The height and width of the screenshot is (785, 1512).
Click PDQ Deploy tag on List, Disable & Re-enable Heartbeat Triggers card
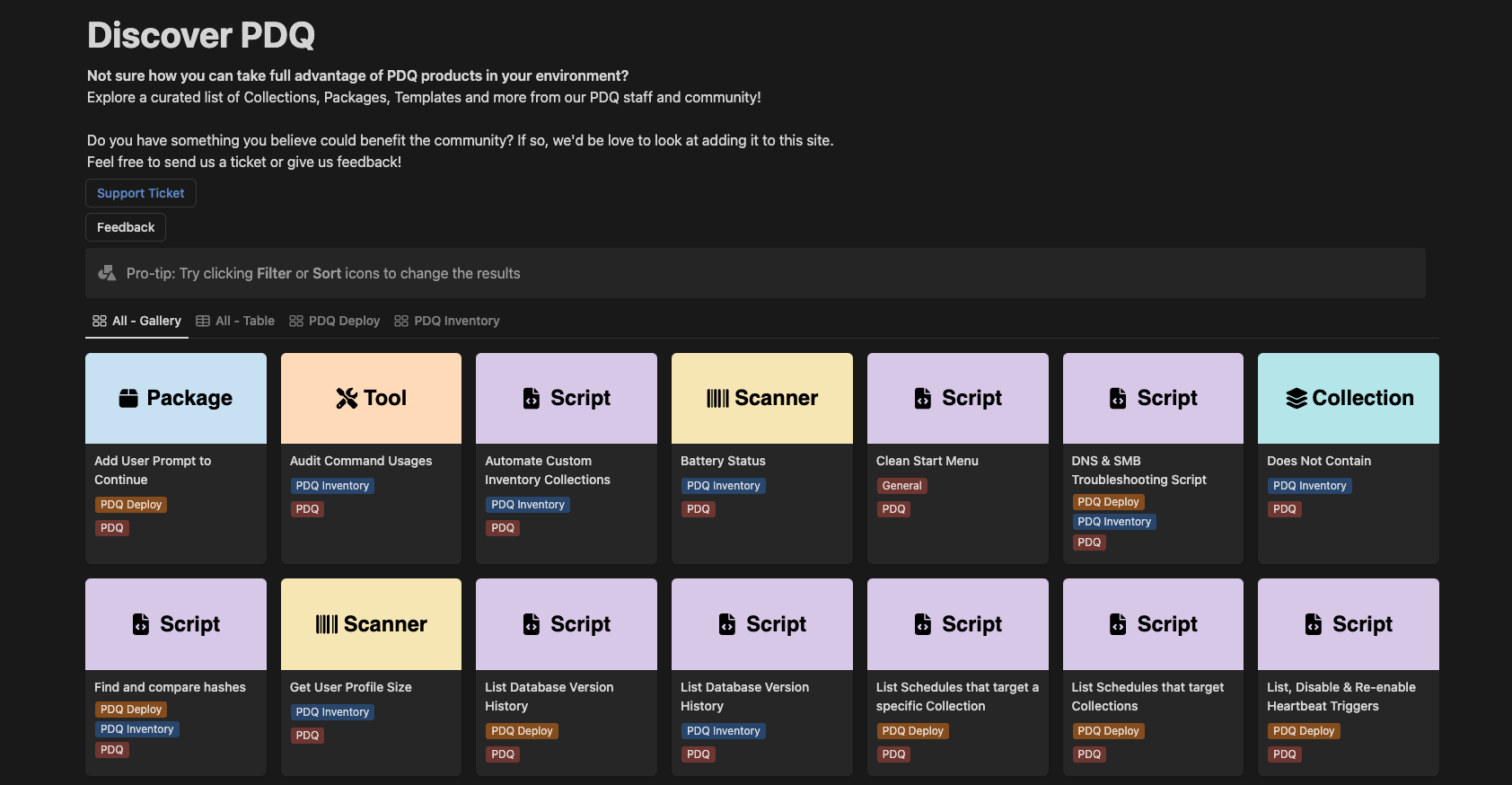click(x=1304, y=731)
